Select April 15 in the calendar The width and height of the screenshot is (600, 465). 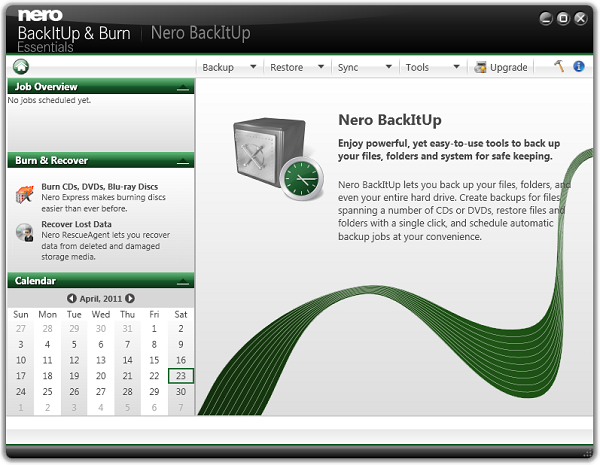coord(154,360)
